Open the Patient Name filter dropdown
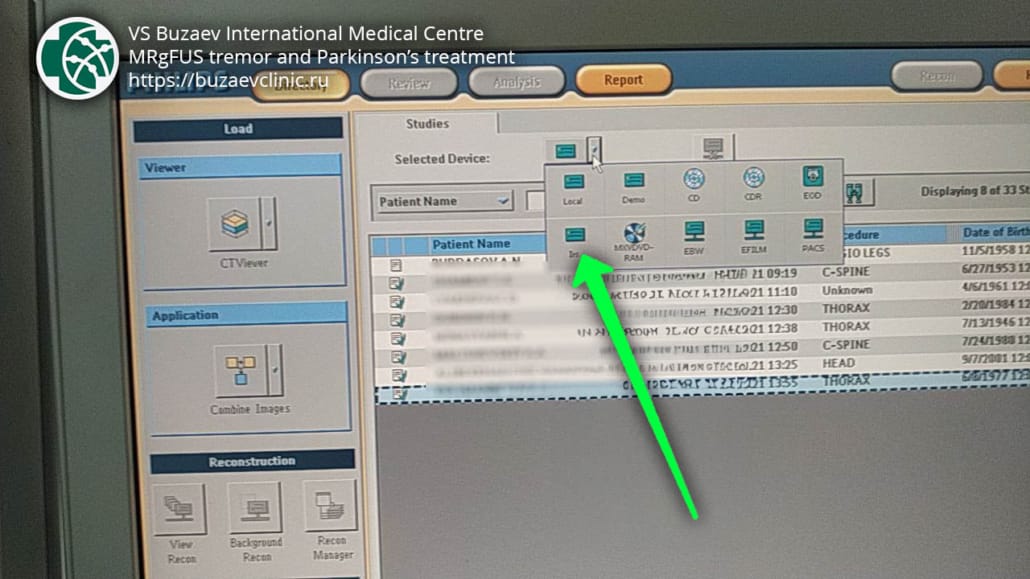 coord(443,201)
